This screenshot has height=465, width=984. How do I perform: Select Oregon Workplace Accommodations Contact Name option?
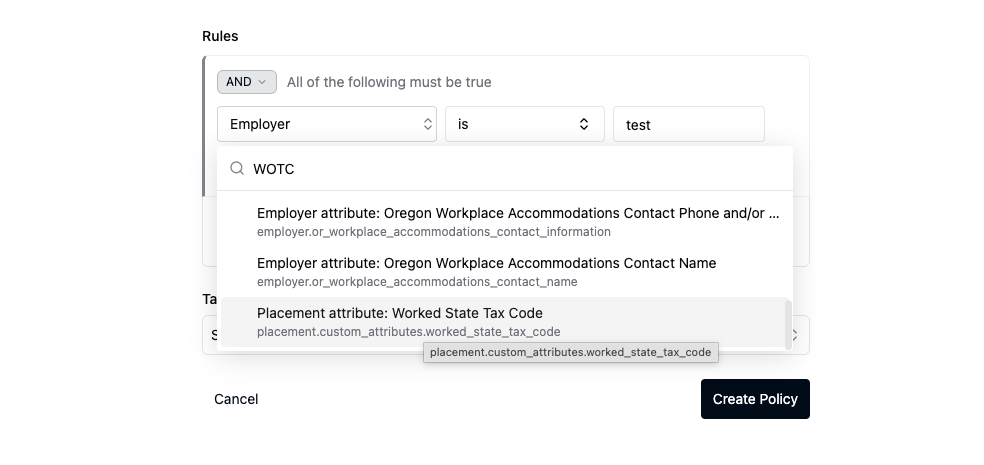[x=505, y=272]
